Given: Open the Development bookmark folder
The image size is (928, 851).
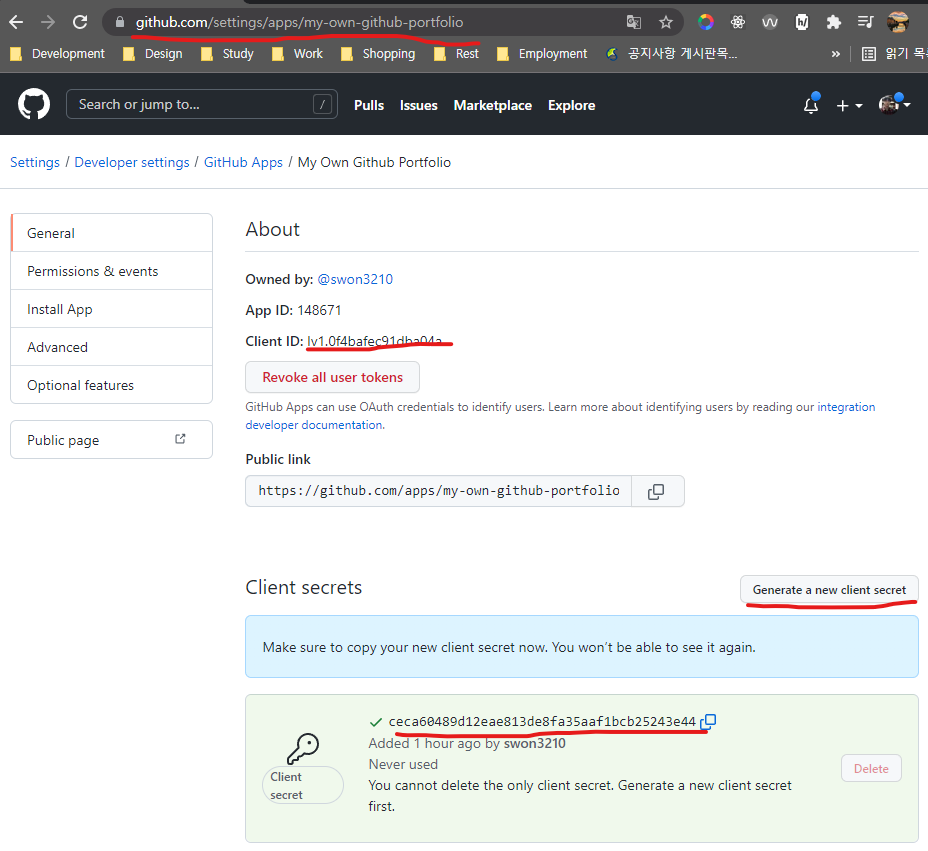Looking at the screenshot, I should 57,54.
